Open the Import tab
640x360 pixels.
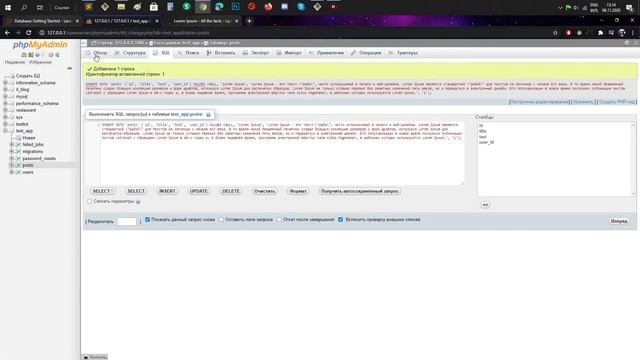[289, 53]
